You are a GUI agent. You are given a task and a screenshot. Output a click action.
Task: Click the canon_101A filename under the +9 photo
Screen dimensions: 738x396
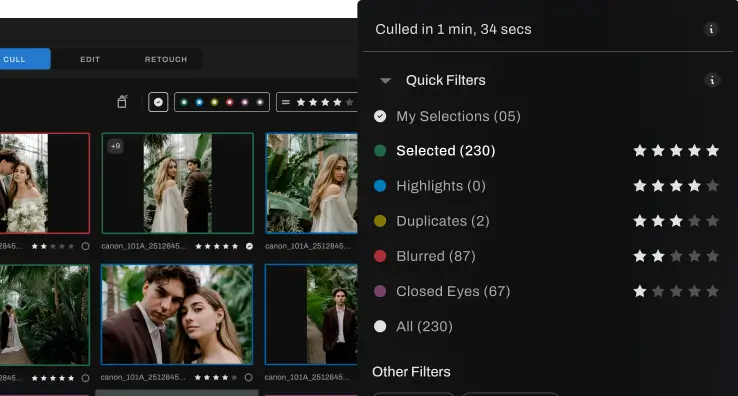coord(144,246)
